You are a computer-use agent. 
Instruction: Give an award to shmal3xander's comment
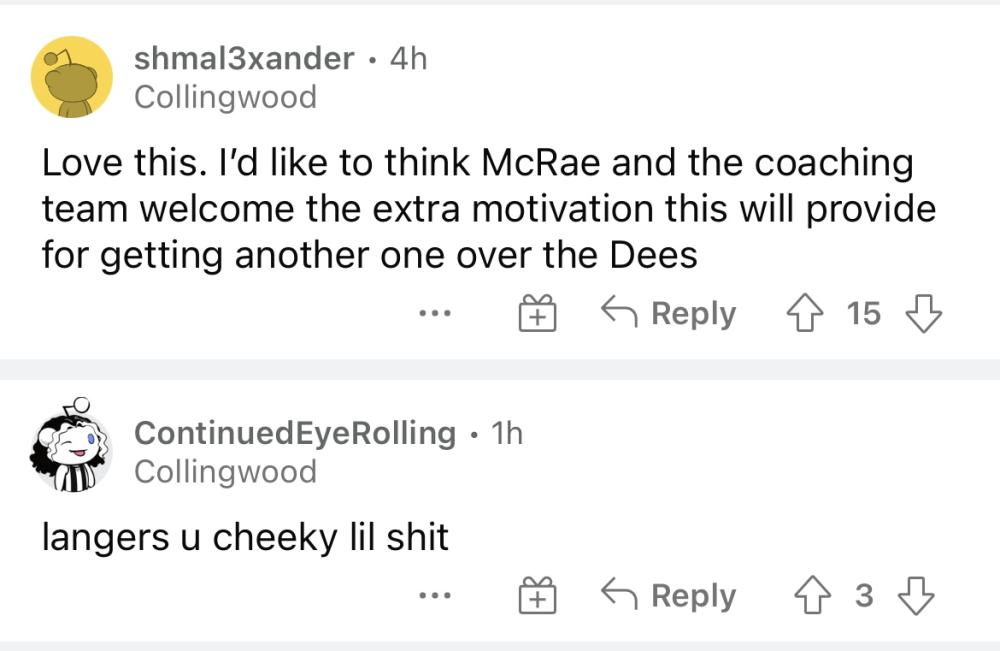[536, 315]
